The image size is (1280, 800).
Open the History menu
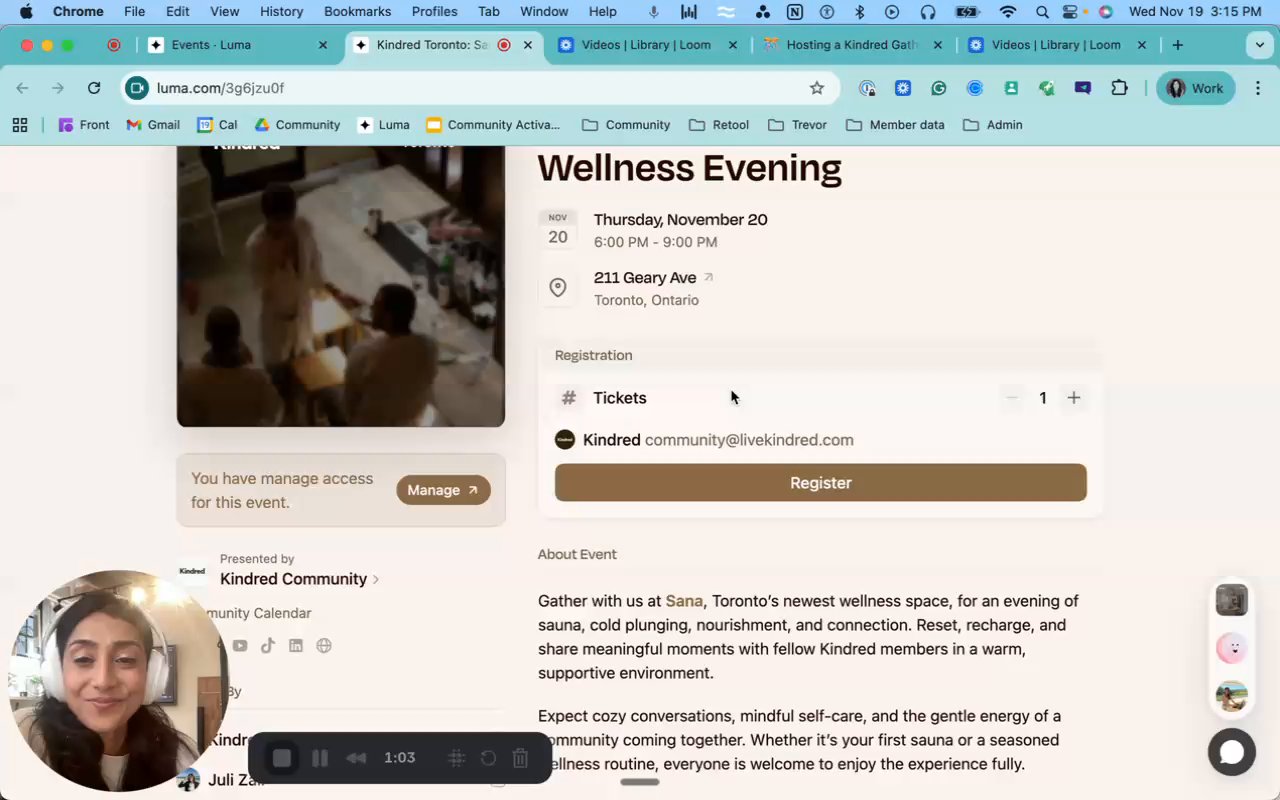coord(281,12)
